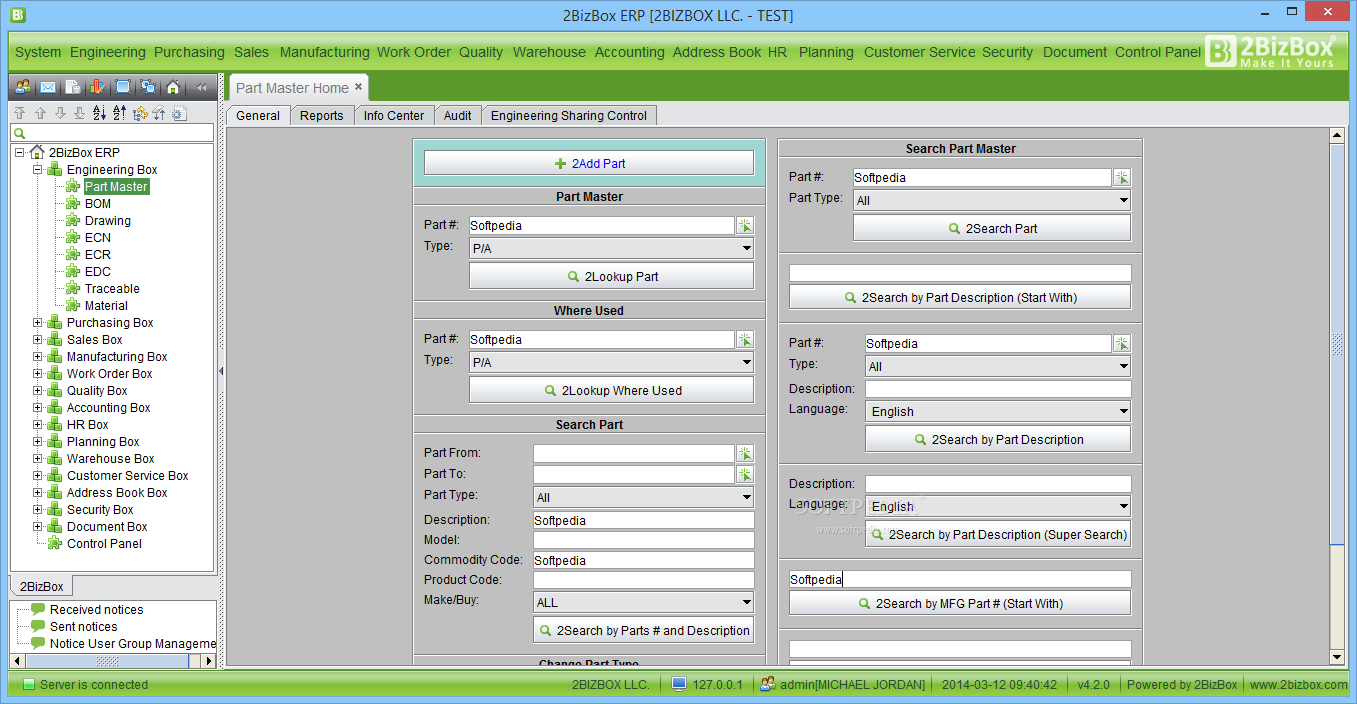This screenshot has width=1357, height=704.
Task: Click the document database icon in sidebar toolbar
Action: coord(73,87)
